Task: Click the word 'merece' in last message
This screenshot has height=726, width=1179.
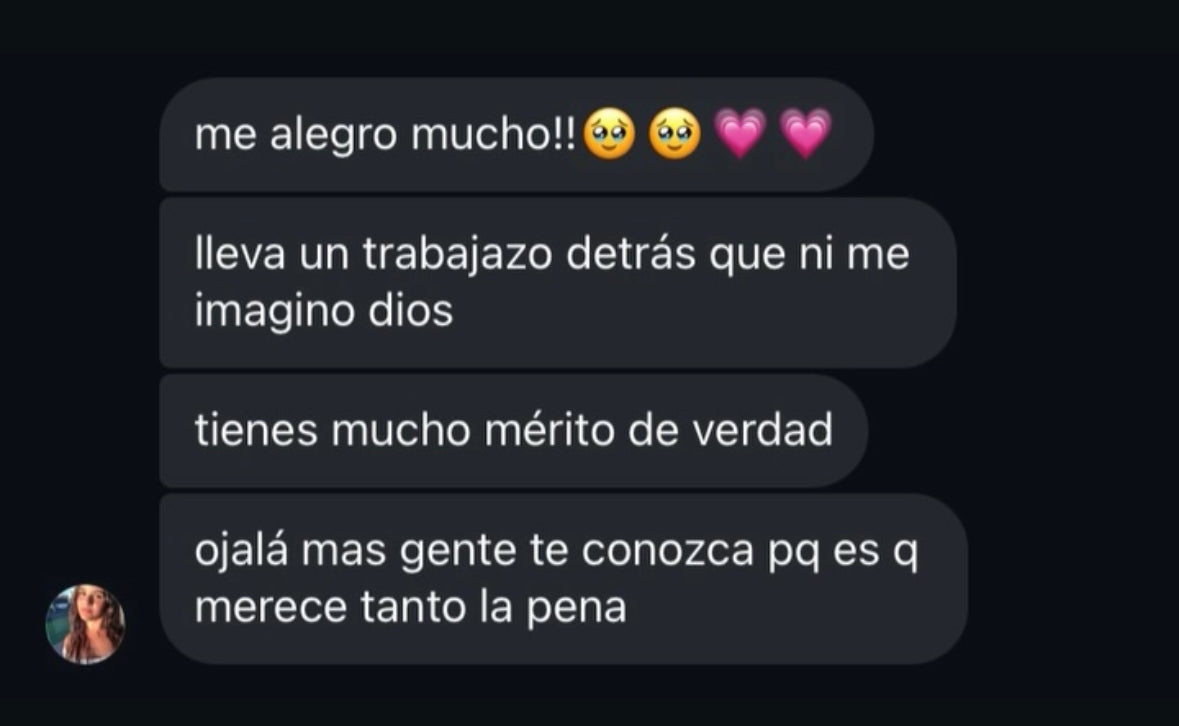Action: coord(271,609)
